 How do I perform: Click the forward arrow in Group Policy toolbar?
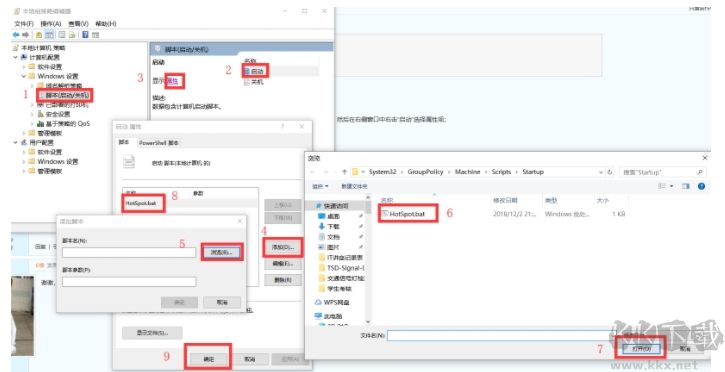[x=25, y=35]
